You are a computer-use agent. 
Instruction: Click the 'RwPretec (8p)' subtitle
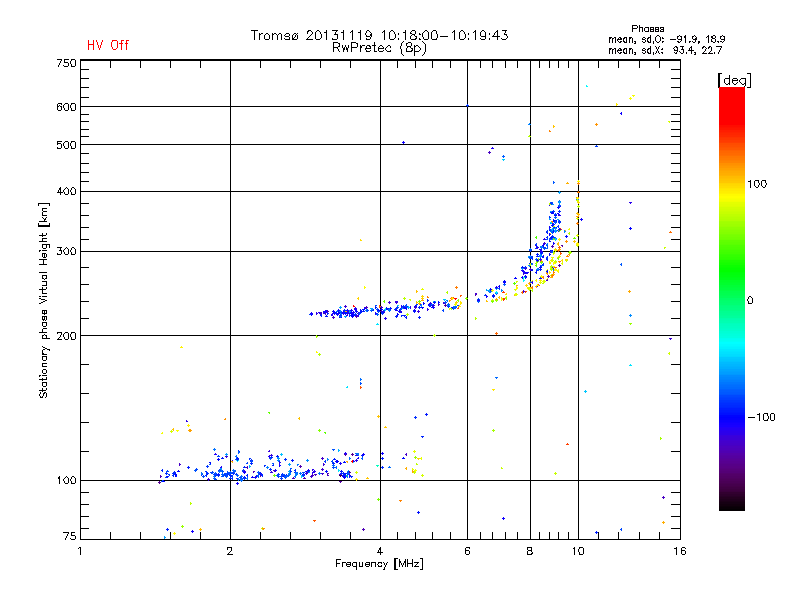[379, 48]
